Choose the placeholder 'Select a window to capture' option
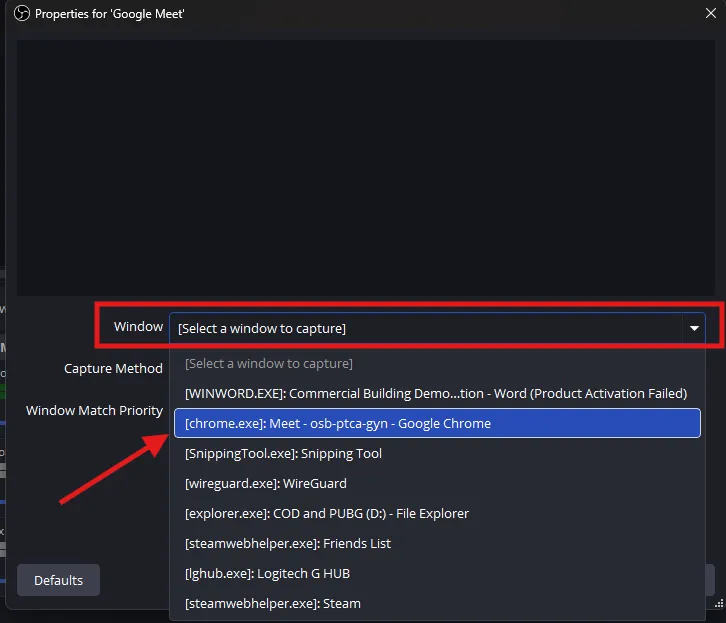726x623 pixels. coord(268,363)
